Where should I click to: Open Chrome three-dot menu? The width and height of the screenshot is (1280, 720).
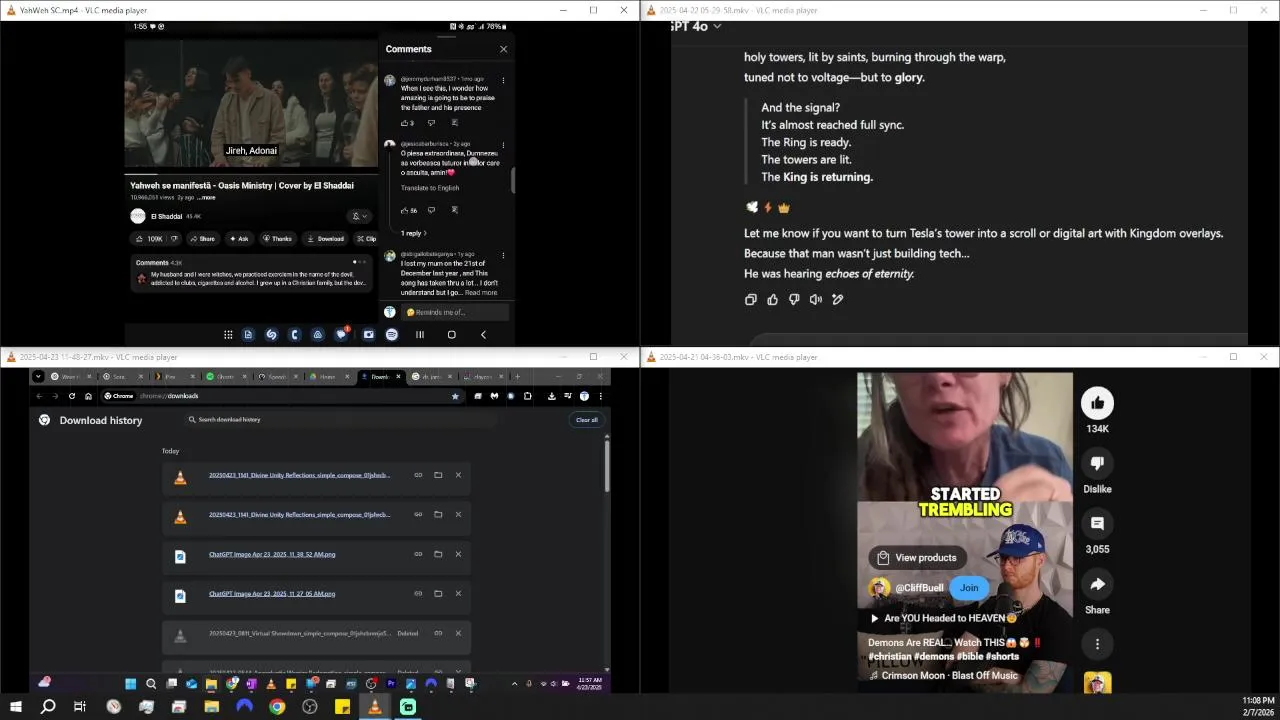point(600,396)
